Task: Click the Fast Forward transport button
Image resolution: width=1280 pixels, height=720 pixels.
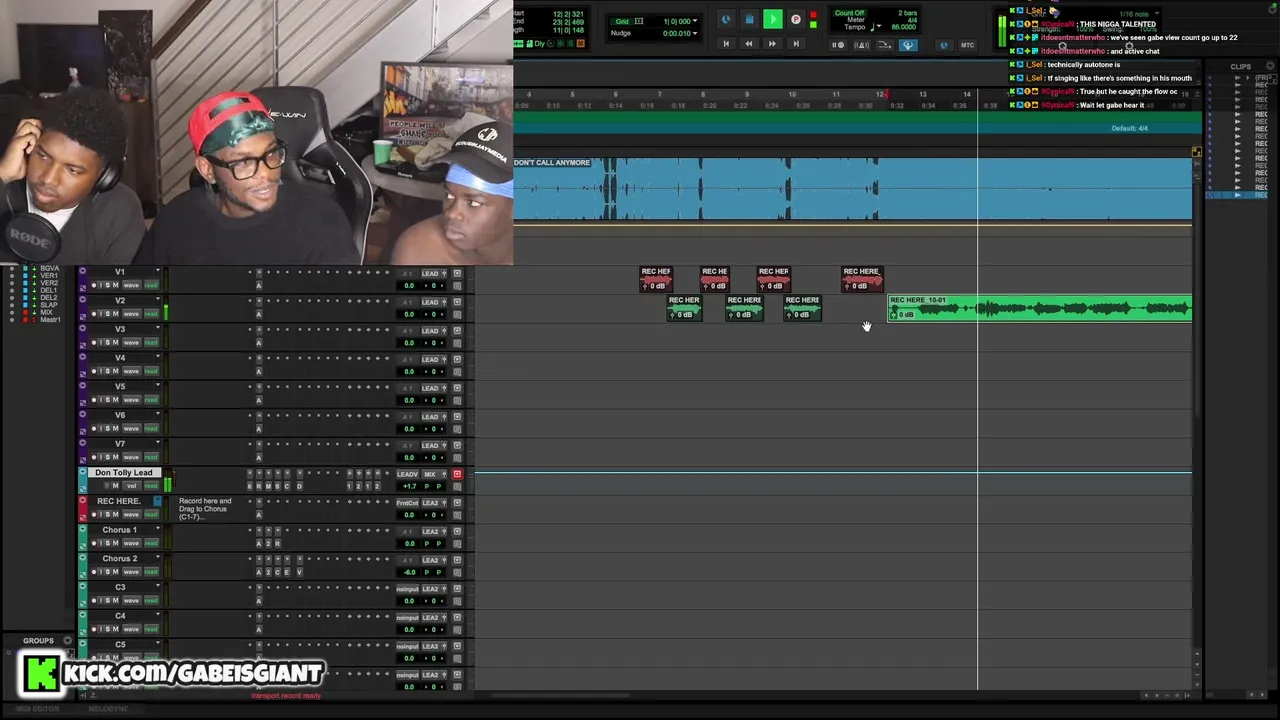Action: 772,44
